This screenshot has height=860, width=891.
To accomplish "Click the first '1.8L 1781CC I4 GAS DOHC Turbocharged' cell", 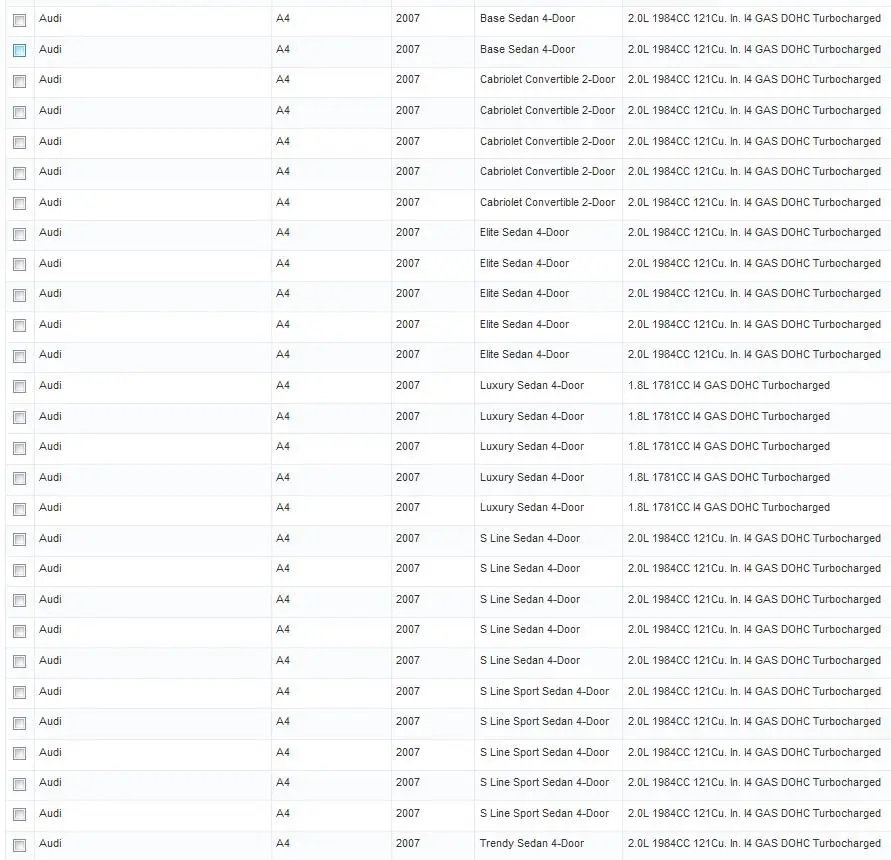I will [729, 385].
